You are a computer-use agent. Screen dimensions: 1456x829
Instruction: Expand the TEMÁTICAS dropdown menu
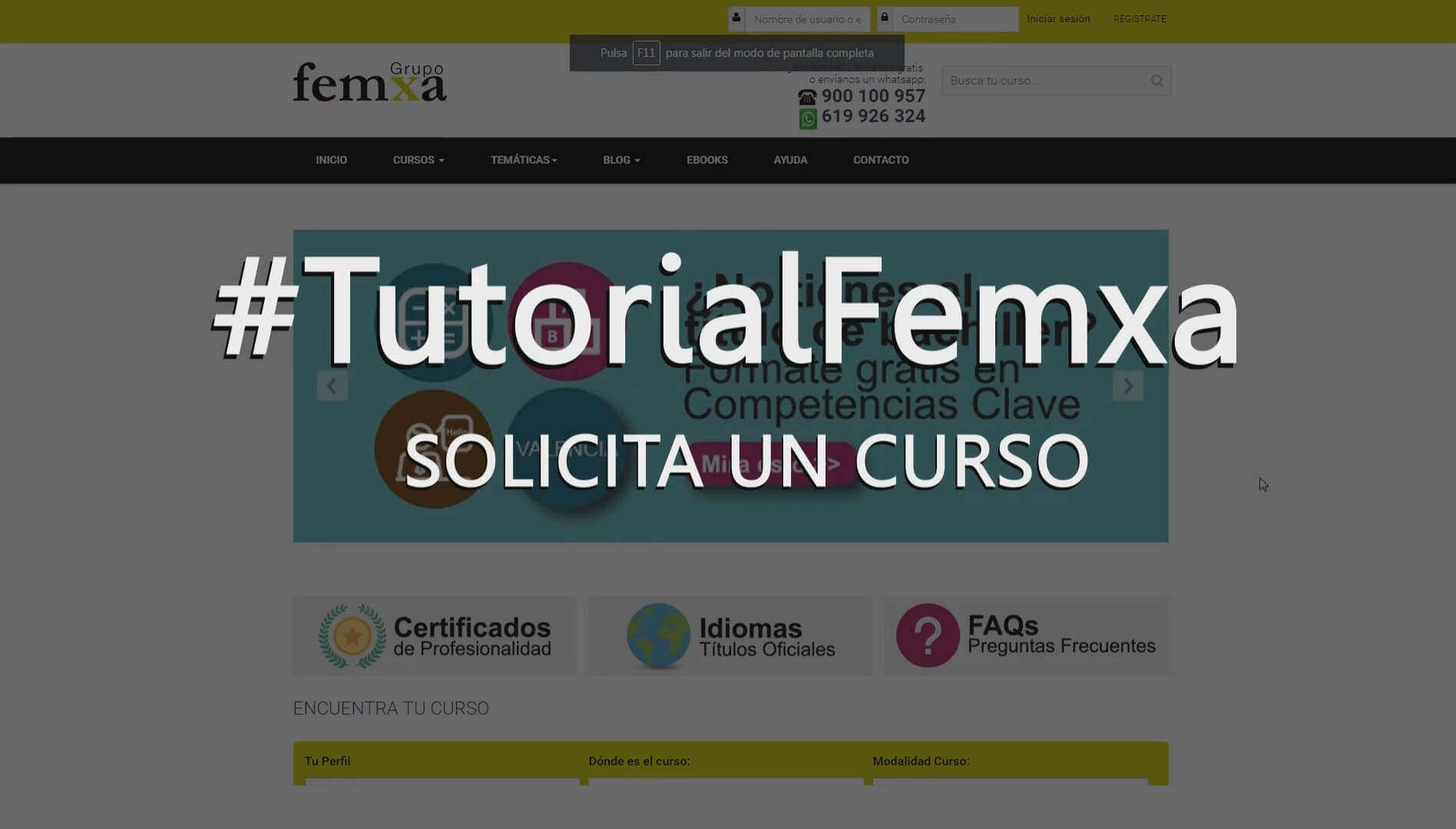(x=524, y=160)
